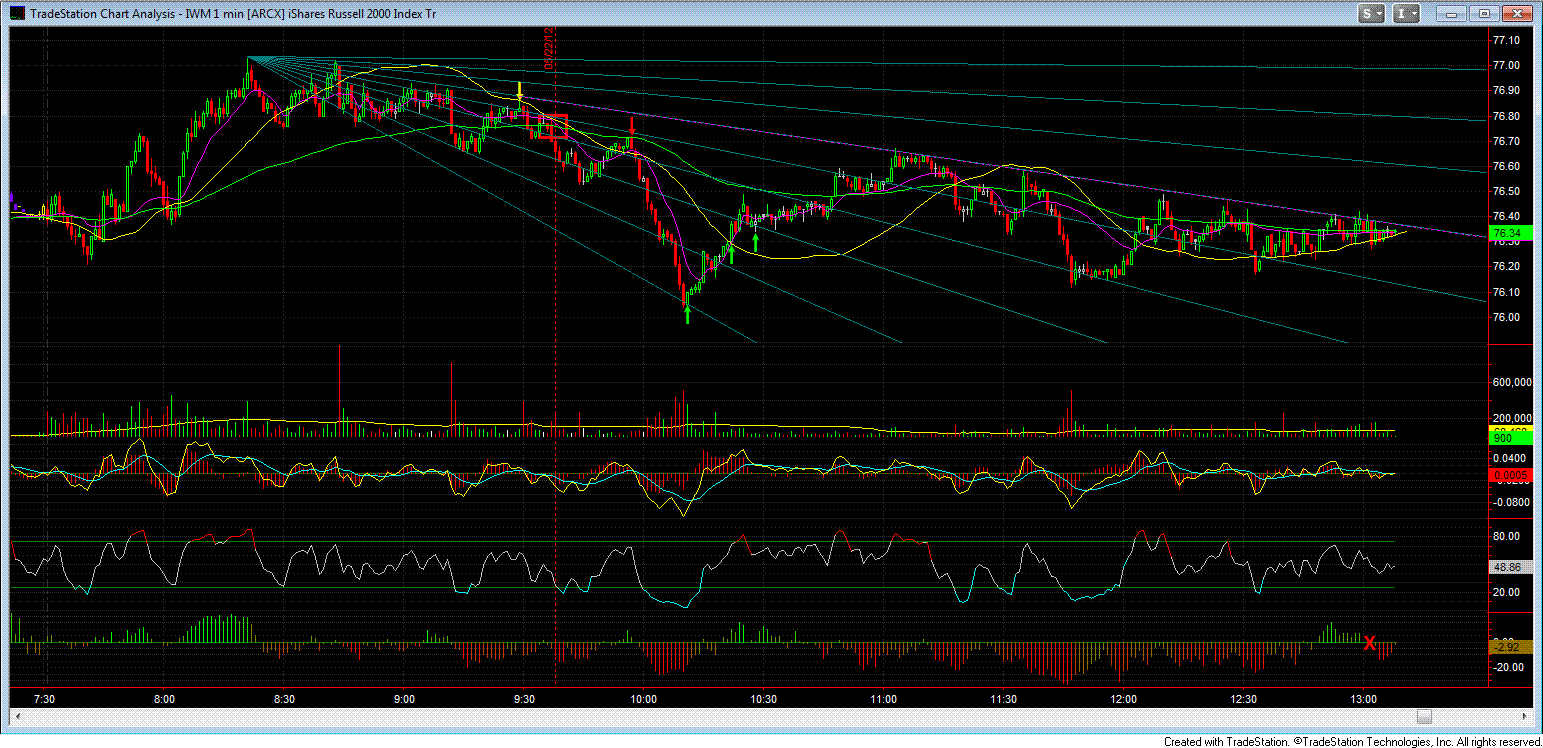Image resolution: width=1543 pixels, height=748 pixels.
Task: Click the 77.10 price axis label
Action: coord(1506,40)
